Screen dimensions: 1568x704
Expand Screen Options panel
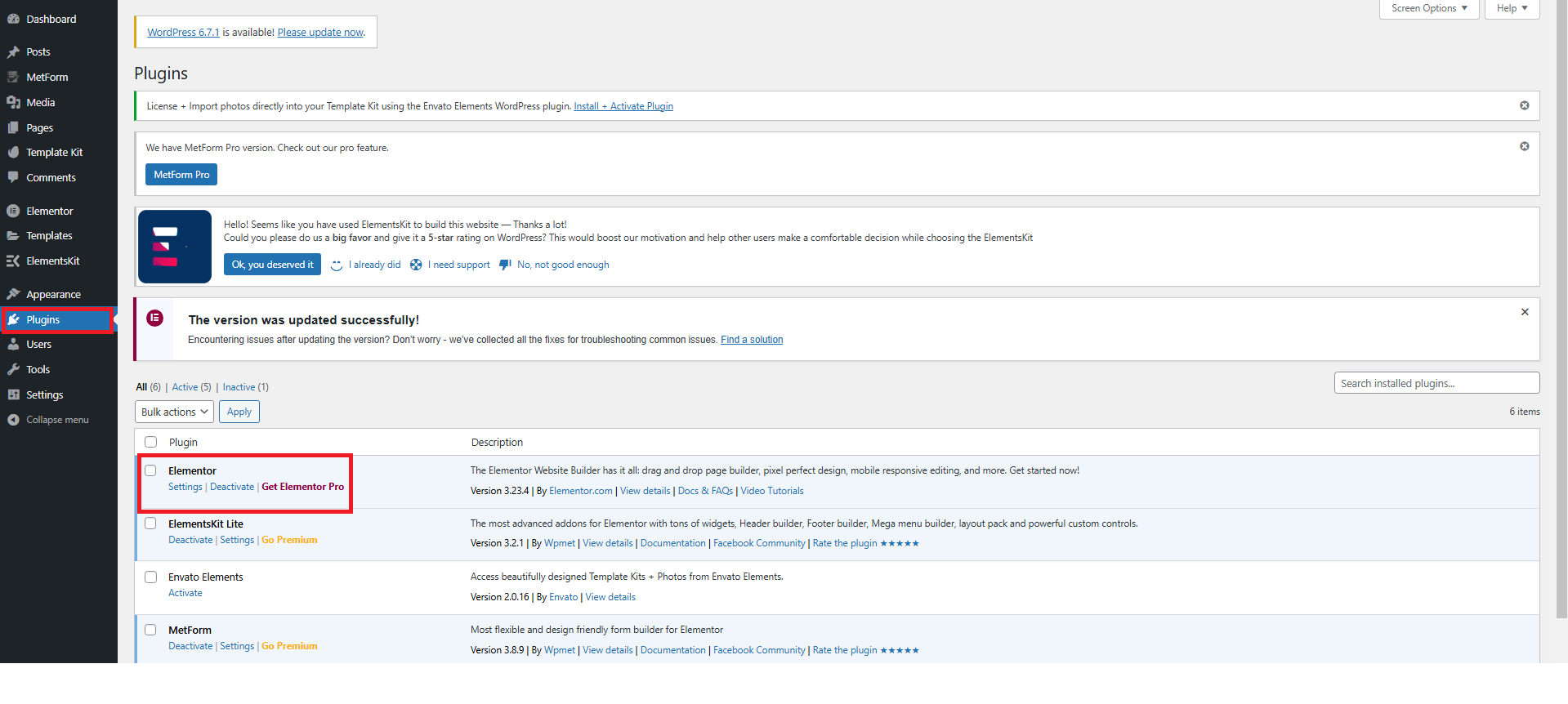[1428, 8]
